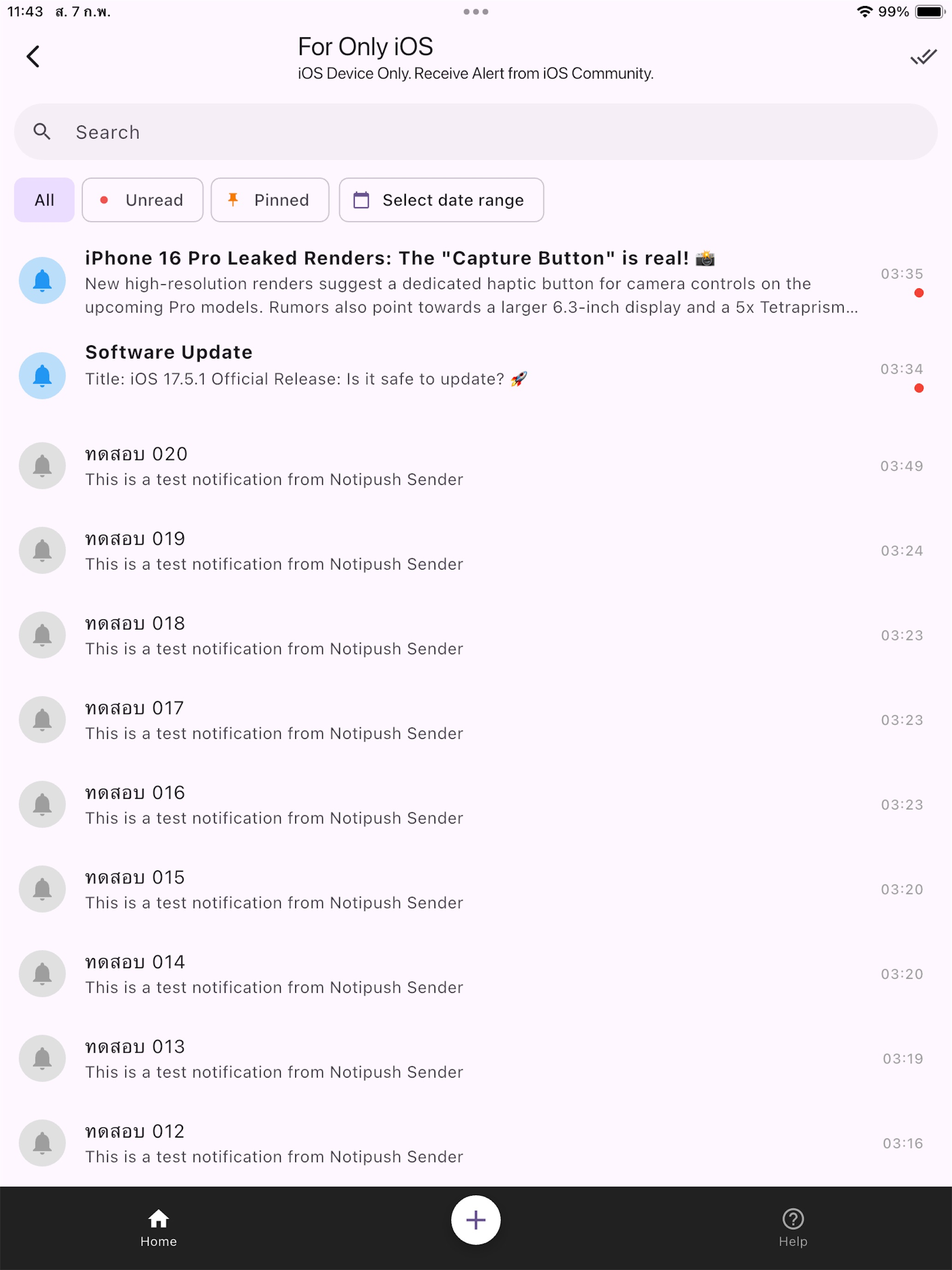Tap the bell icon beside ทดสอบ 014
The image size is (952, 1270).
coord(42,974)
